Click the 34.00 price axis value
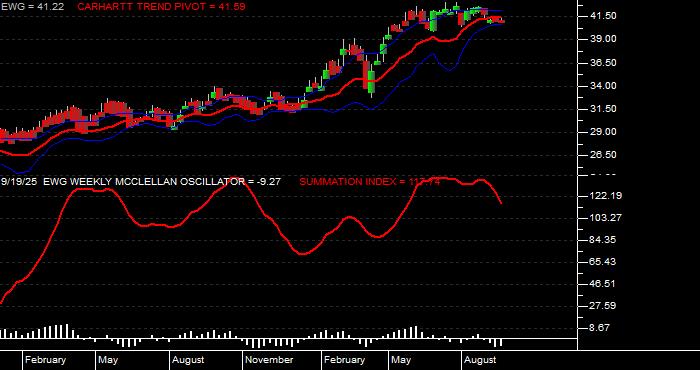The width and height of the screenshot is (700, 370). click(604, 86)
